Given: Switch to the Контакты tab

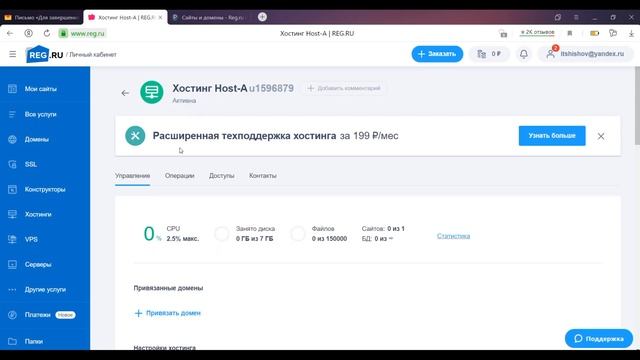Looking at the screenshot, I should [x=262, y=176].
